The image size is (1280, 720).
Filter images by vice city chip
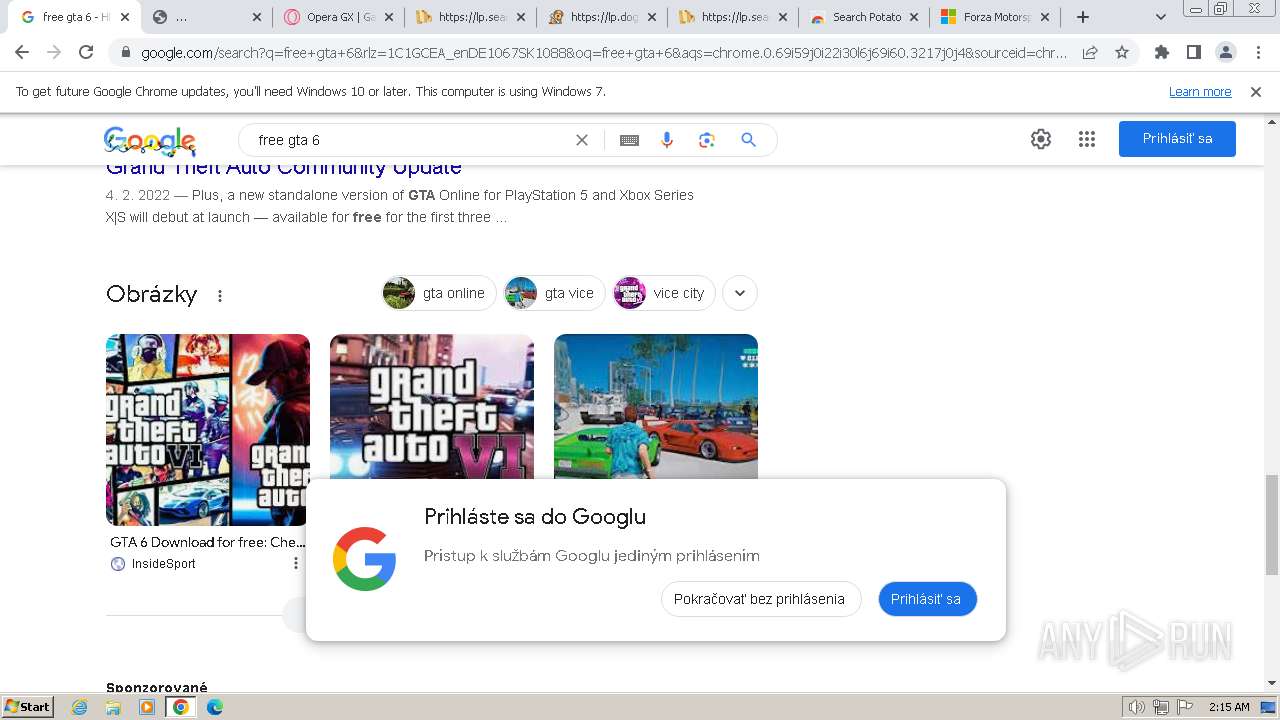664,293
